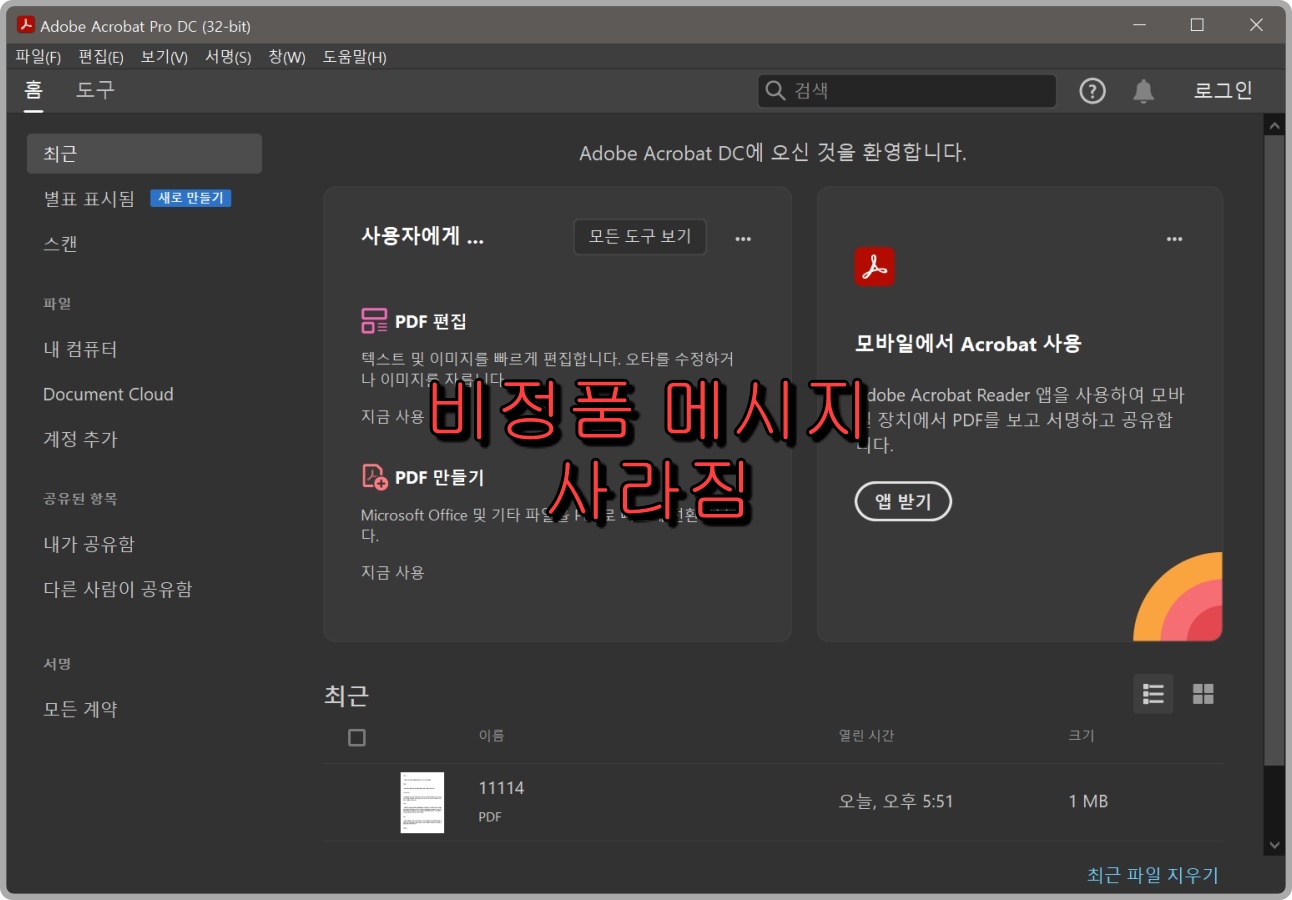Open the 보기(V) menu
The image size is (1292, 900).
click(x=164, y=57)
